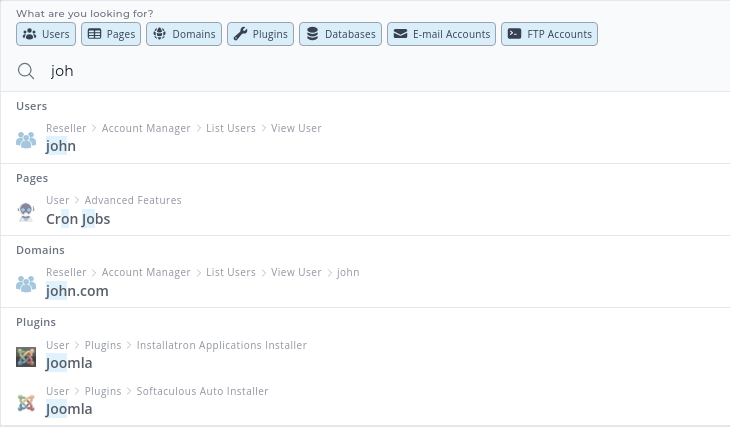Toggle the Plugins search filter
This screenshot has height=427, width=730.
pos(260,34)
